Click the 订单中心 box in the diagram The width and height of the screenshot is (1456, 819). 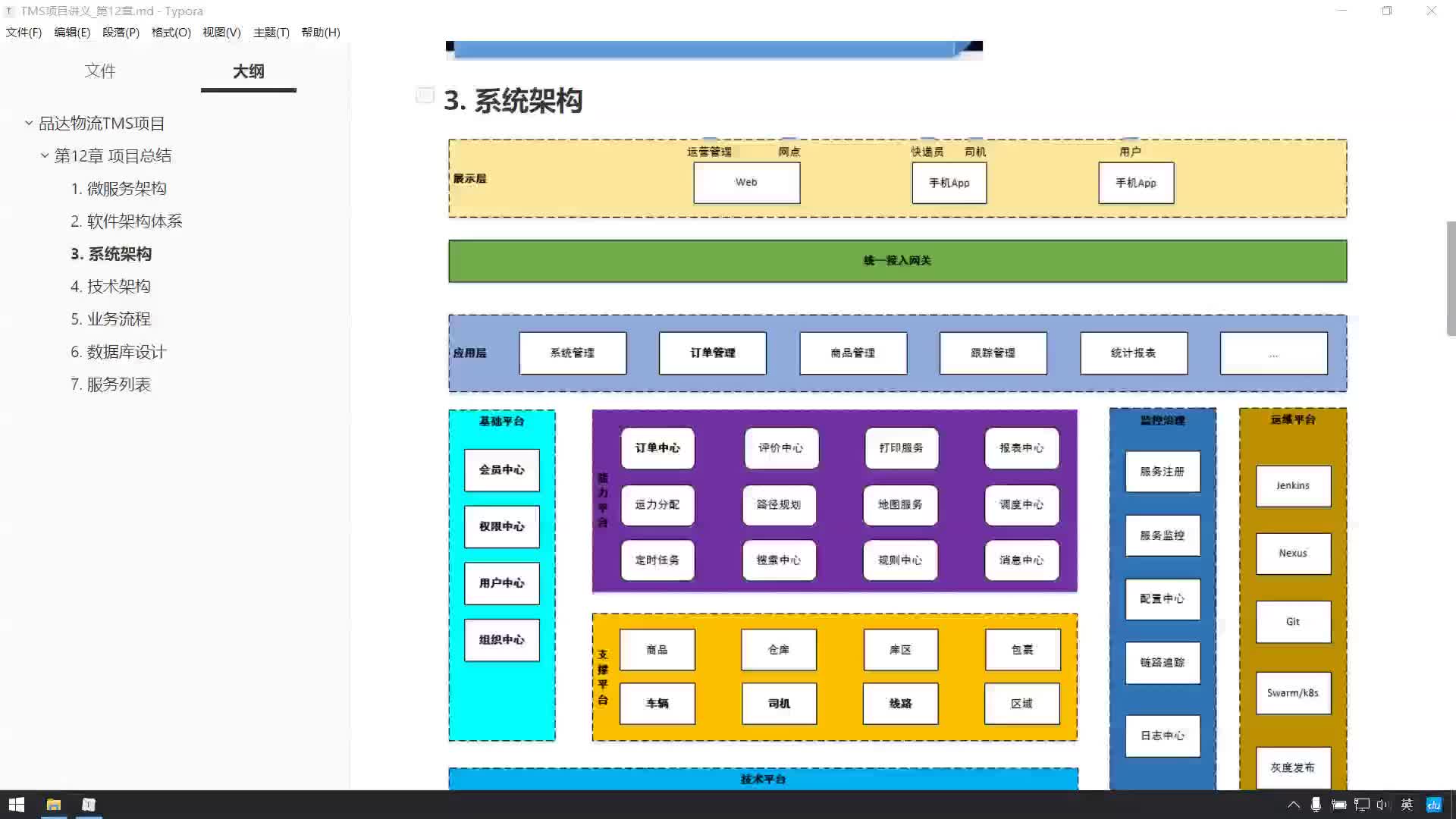click(657, 448)
